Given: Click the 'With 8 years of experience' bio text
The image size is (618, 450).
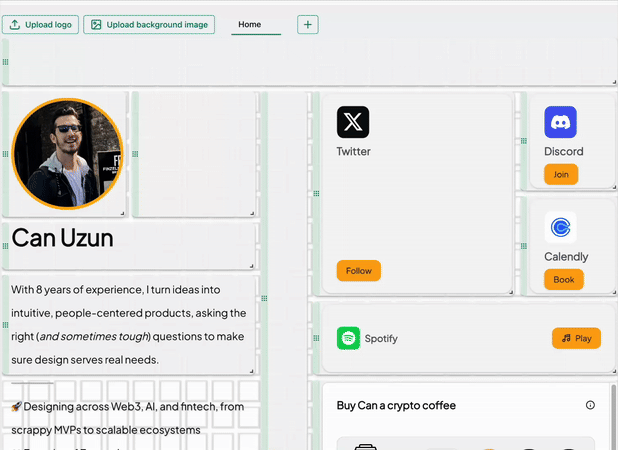Looking at the screenshot, I should coord(128,325).
